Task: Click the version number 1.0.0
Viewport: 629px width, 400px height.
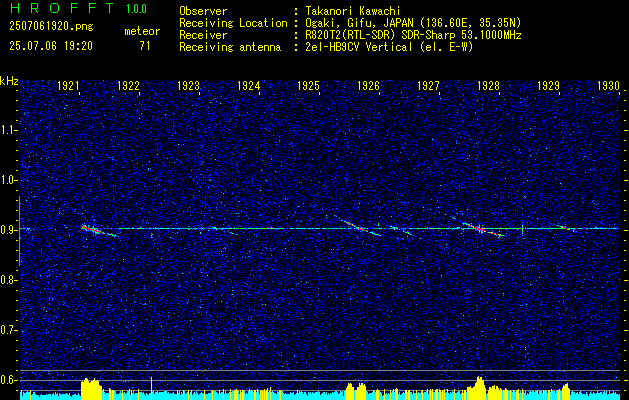Action: 136,9
